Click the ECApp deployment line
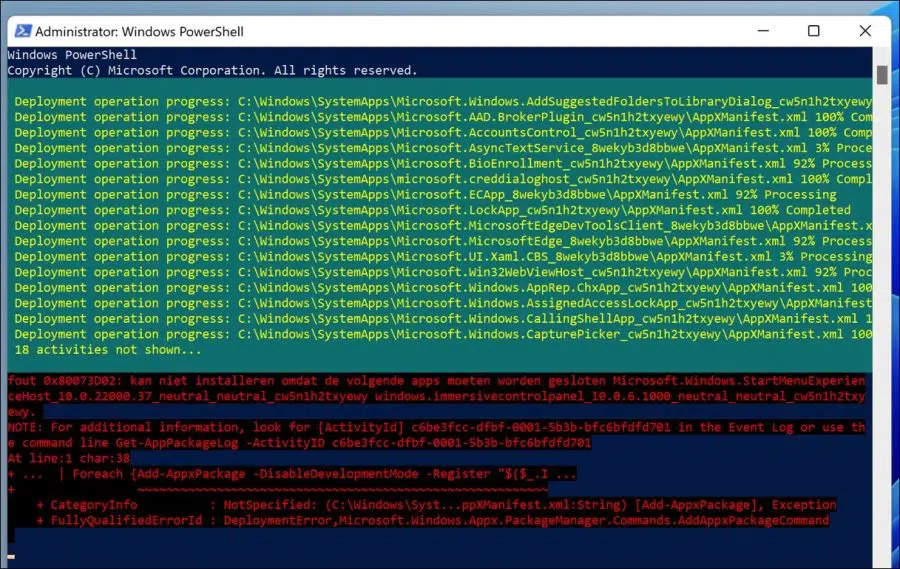 click(x=425, y=195)
